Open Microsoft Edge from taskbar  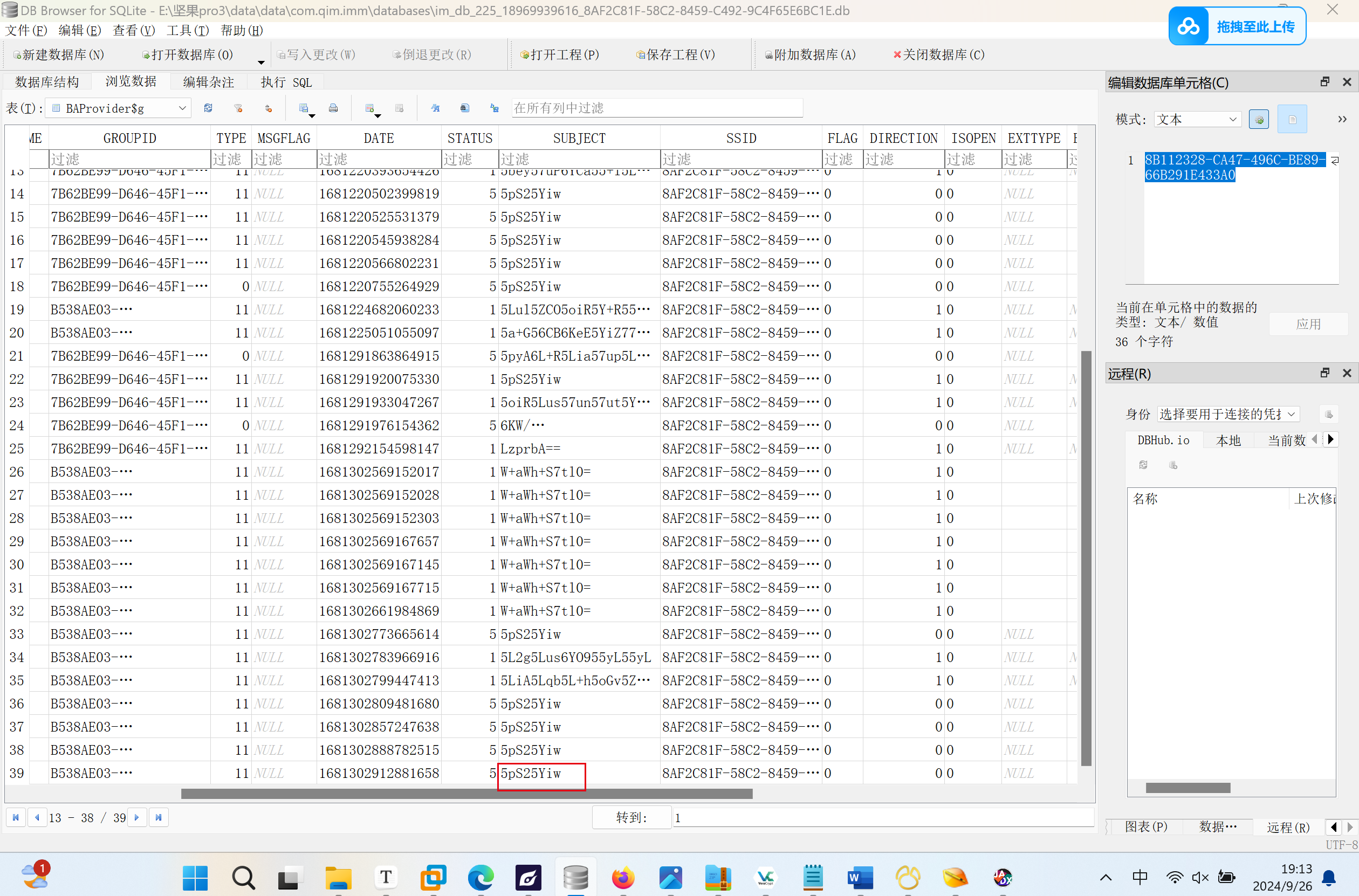pos(481,878)
